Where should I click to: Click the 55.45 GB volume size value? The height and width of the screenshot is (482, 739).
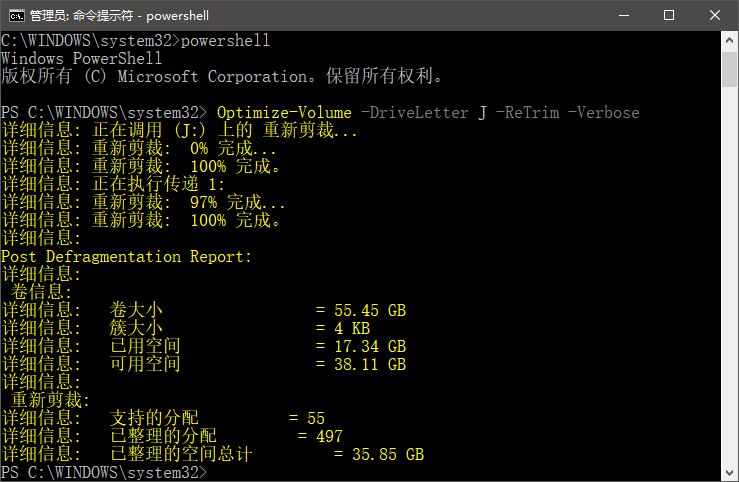click(x=370, y=310)
